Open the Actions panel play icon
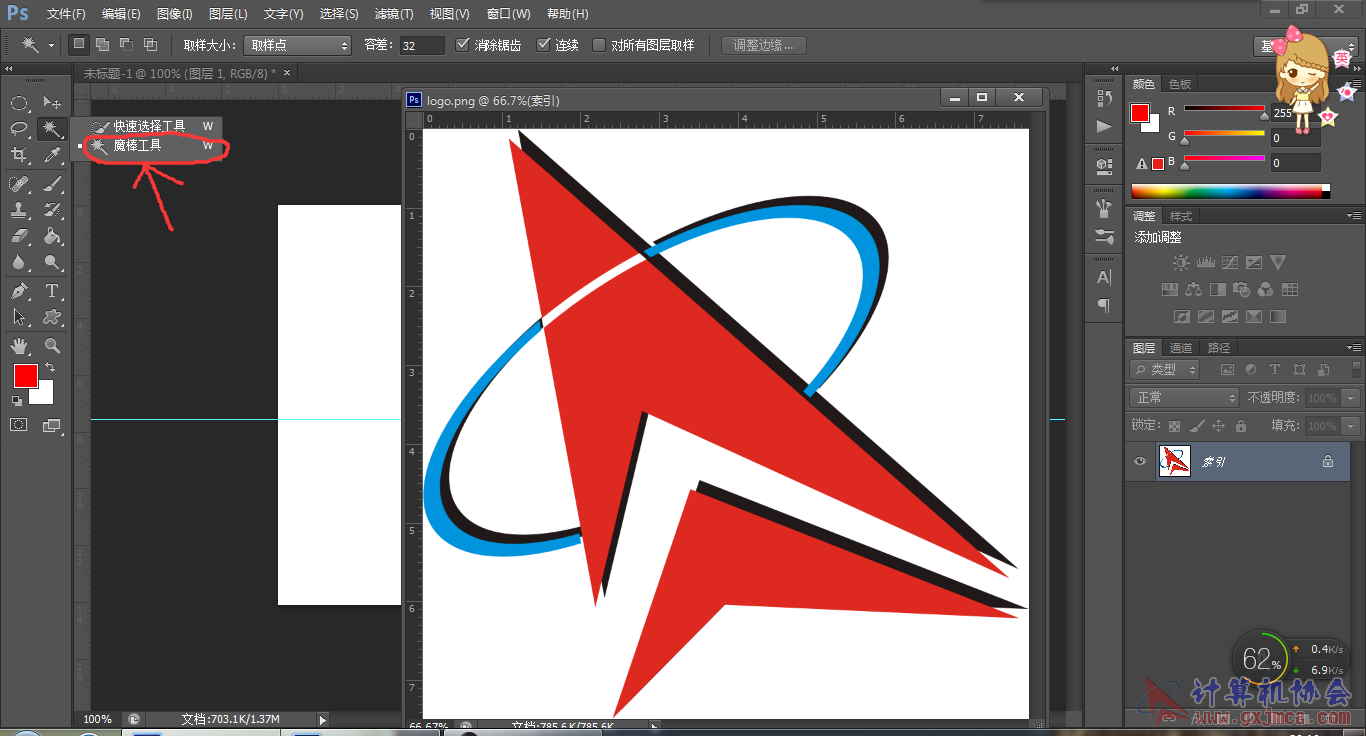 1104,126
